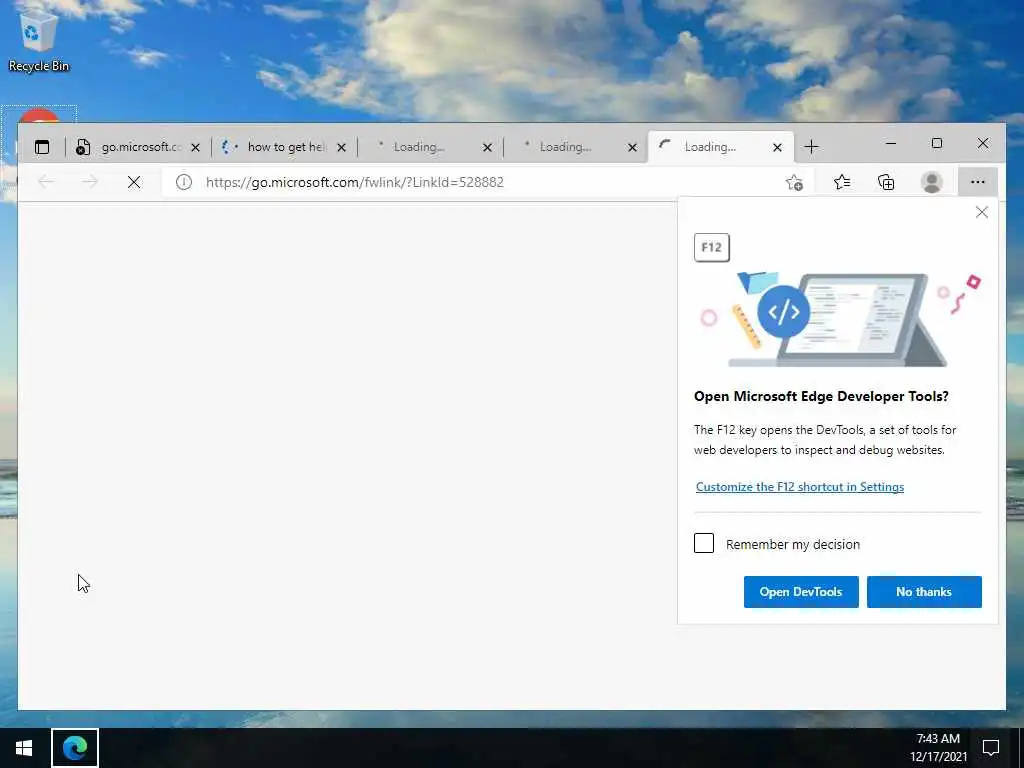Open the Recycle Bin desktop icon

coord(38,40)
